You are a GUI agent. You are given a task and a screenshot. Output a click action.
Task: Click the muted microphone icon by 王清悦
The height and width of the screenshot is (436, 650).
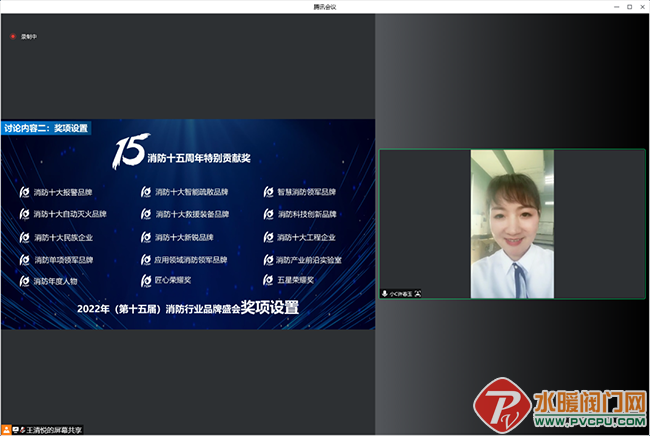pyautogui.click(x=22, y=430)
